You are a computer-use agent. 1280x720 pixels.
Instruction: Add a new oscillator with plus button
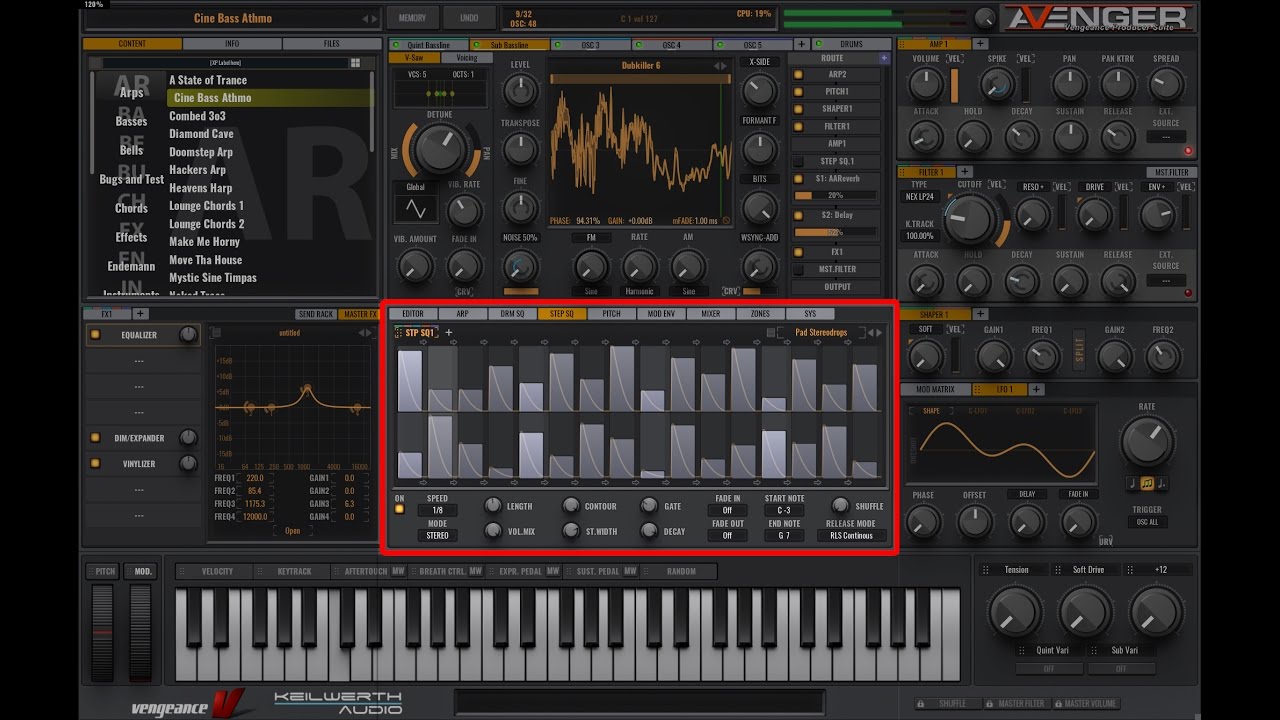point(801,45)
